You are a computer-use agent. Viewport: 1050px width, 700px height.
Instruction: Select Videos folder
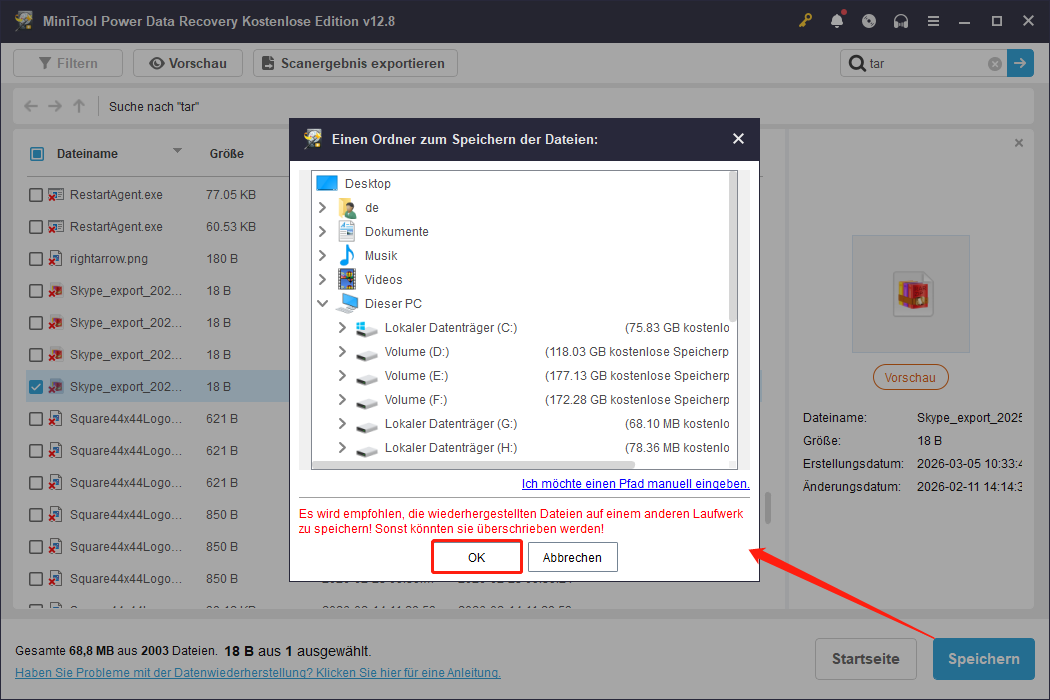coord(383,280)
